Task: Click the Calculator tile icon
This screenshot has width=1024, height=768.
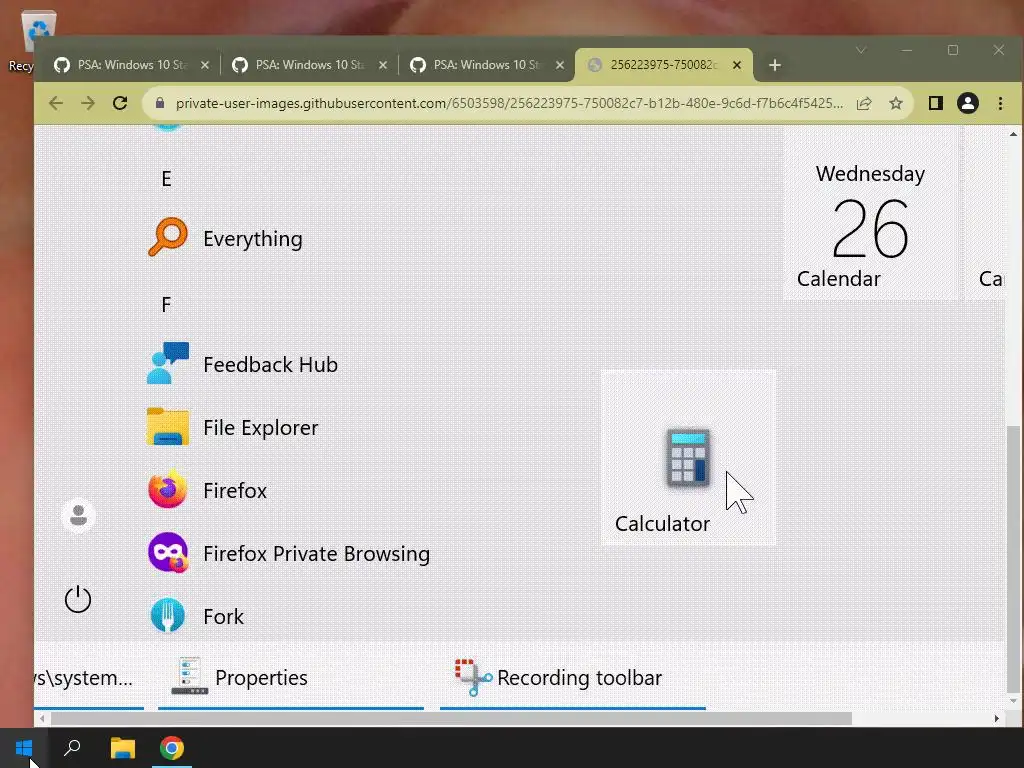Action: pyautogui.click(x=688, y=458)
